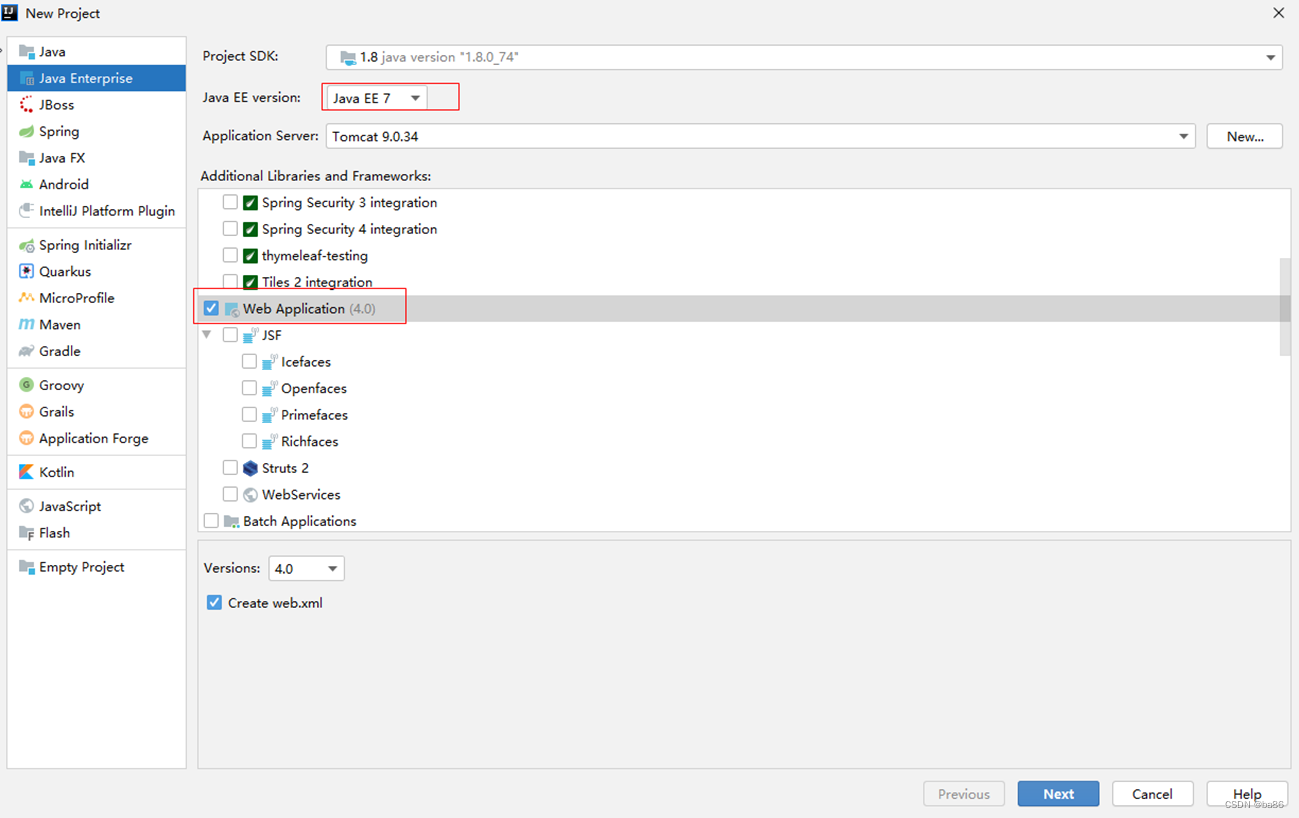Choose JBoss project type
1299x818 pixels.
click(96, 104)
